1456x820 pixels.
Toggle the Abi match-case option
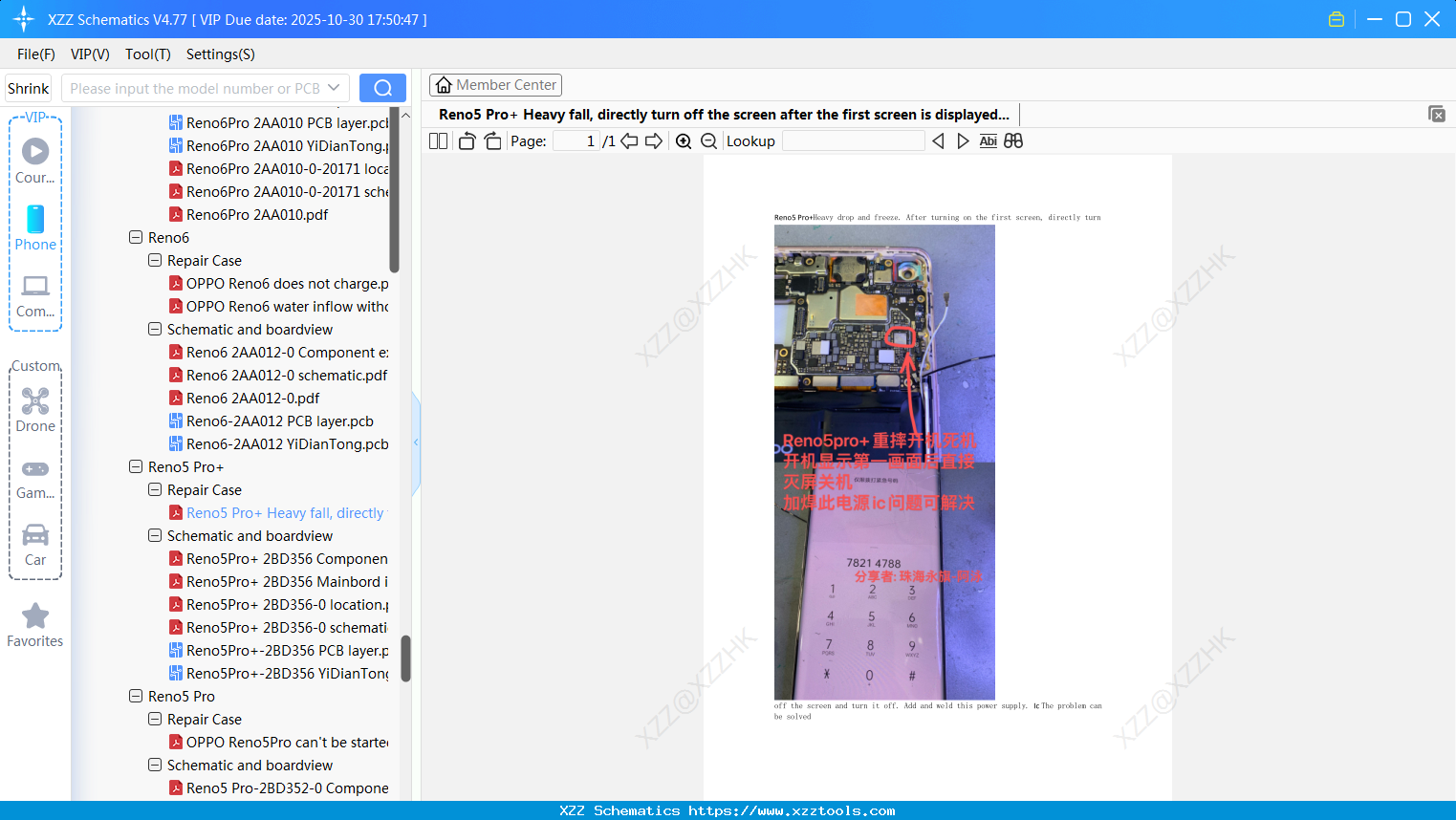pos(989,141)
